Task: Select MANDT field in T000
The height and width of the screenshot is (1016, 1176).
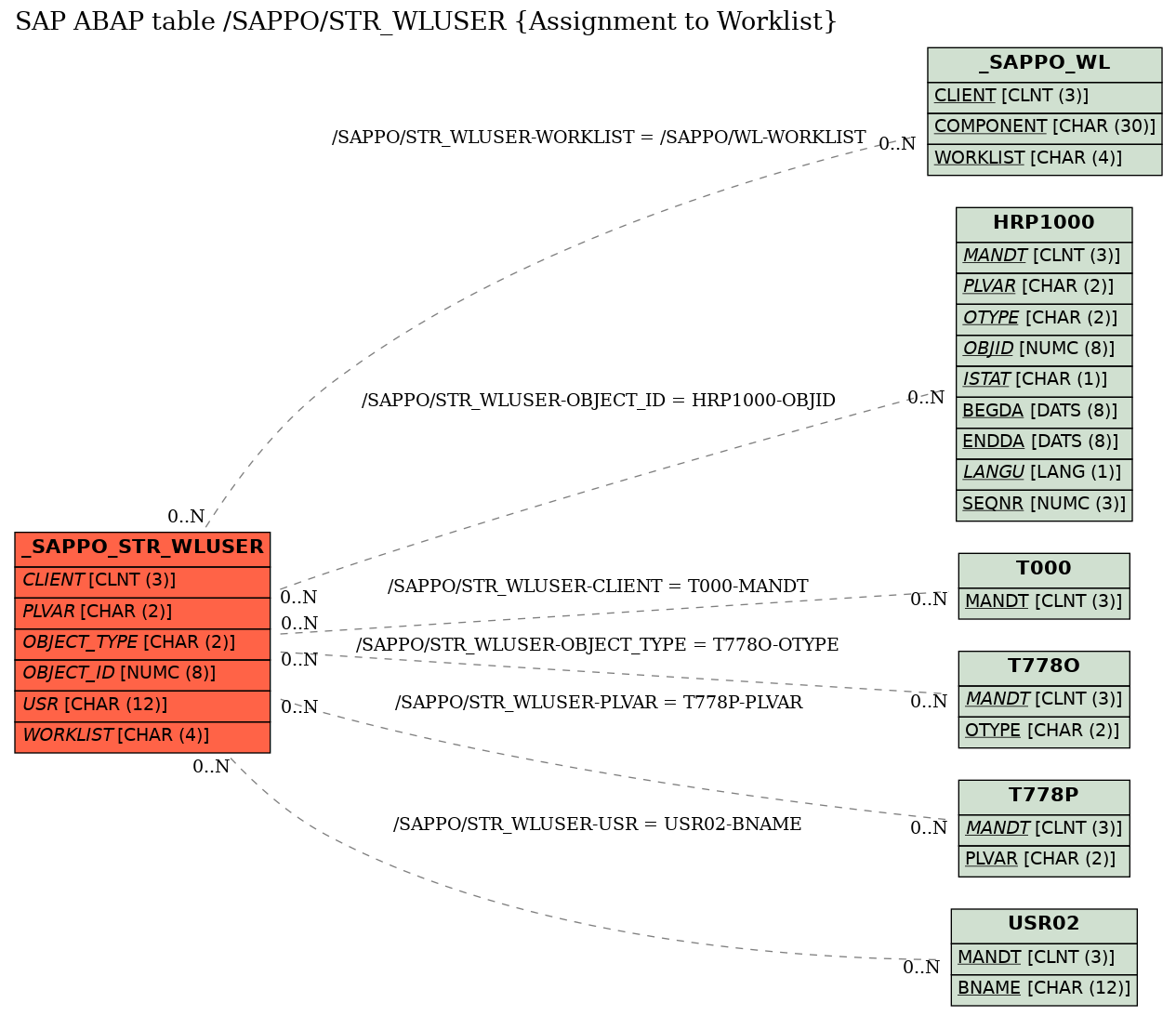Action: click(1044, 602)
